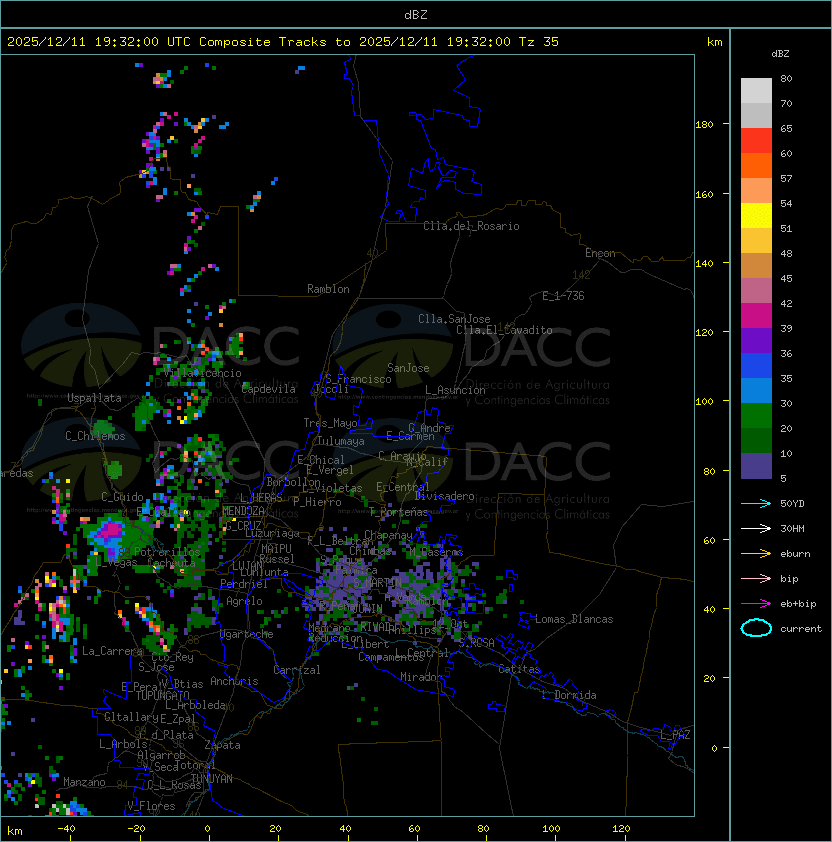
Task: Click the 'Tres_Mayo' map label
Action: pos(330,423)
